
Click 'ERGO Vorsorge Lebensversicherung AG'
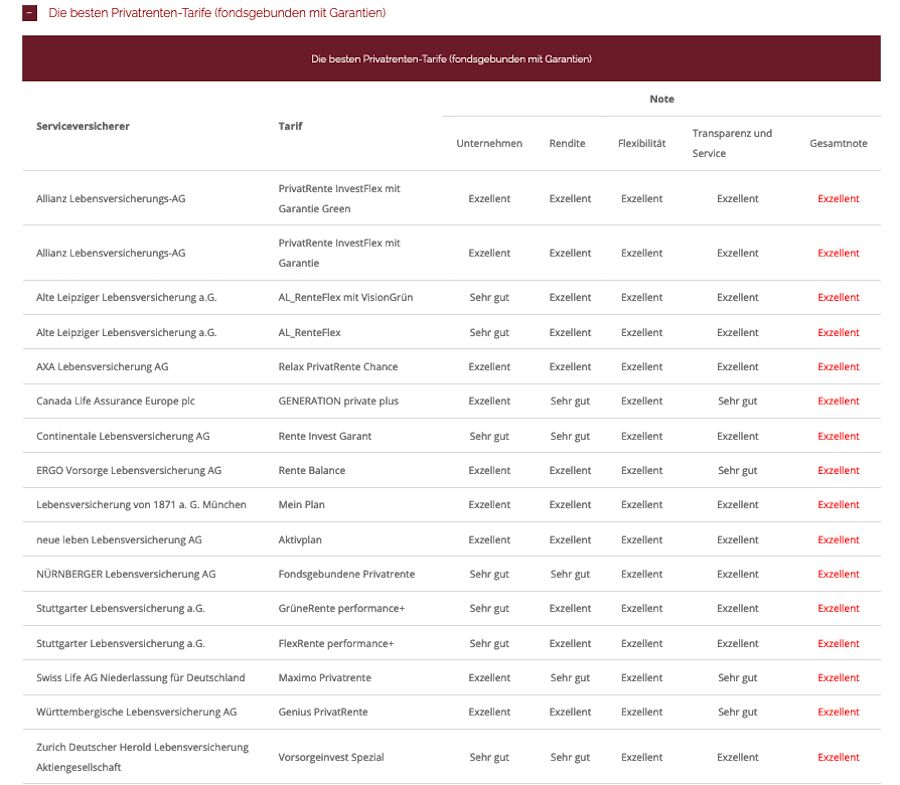point(129,471)
